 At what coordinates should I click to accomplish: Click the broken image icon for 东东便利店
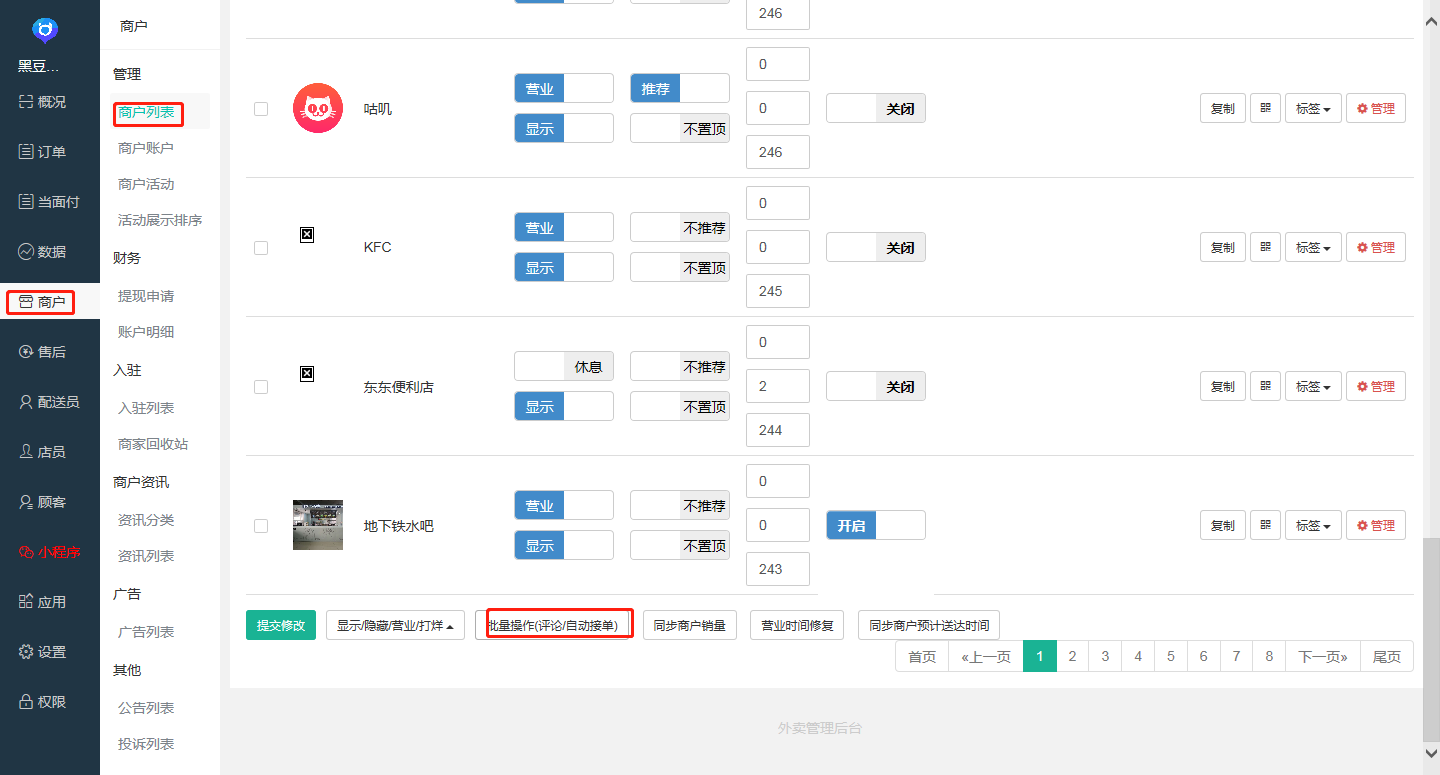click(x=307, y=373)
